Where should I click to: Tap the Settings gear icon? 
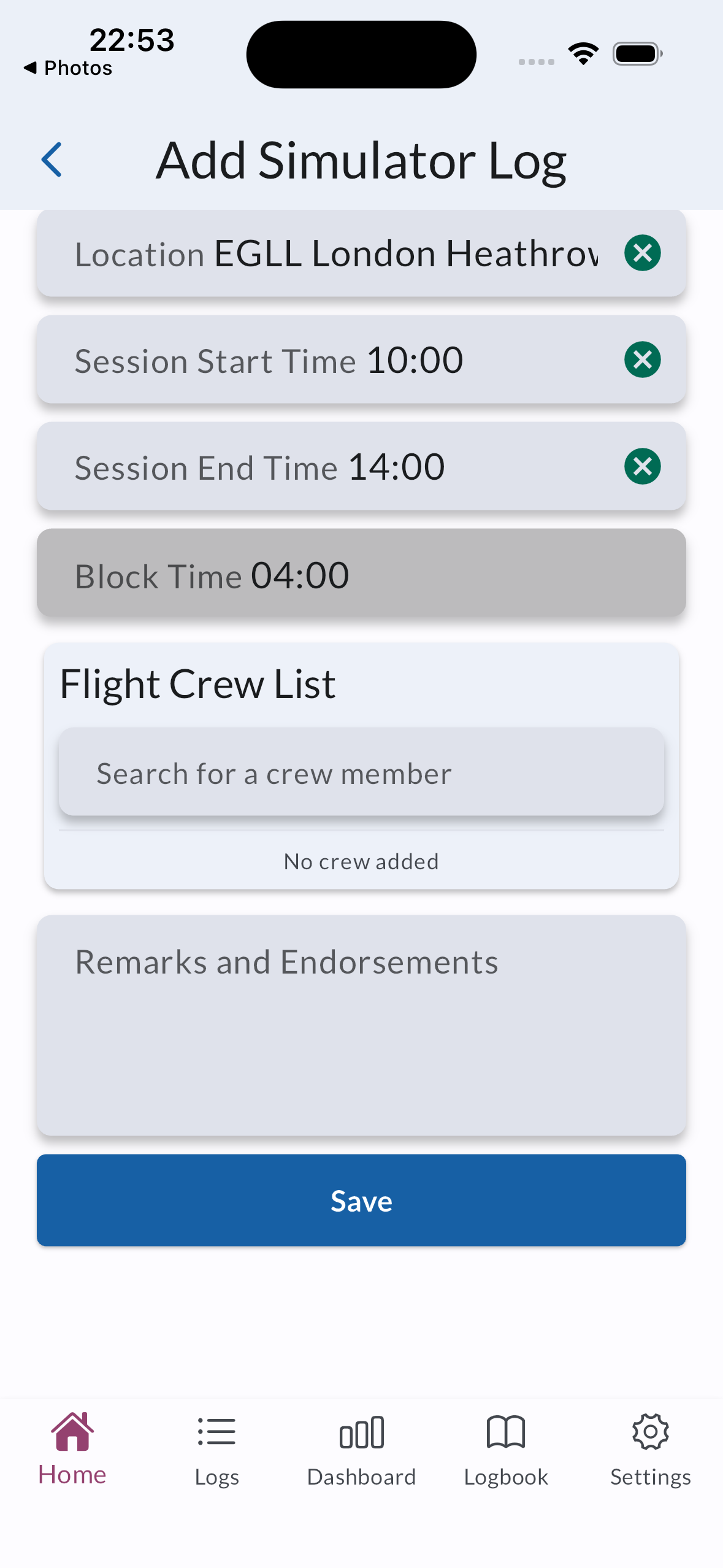(650, 1431)
